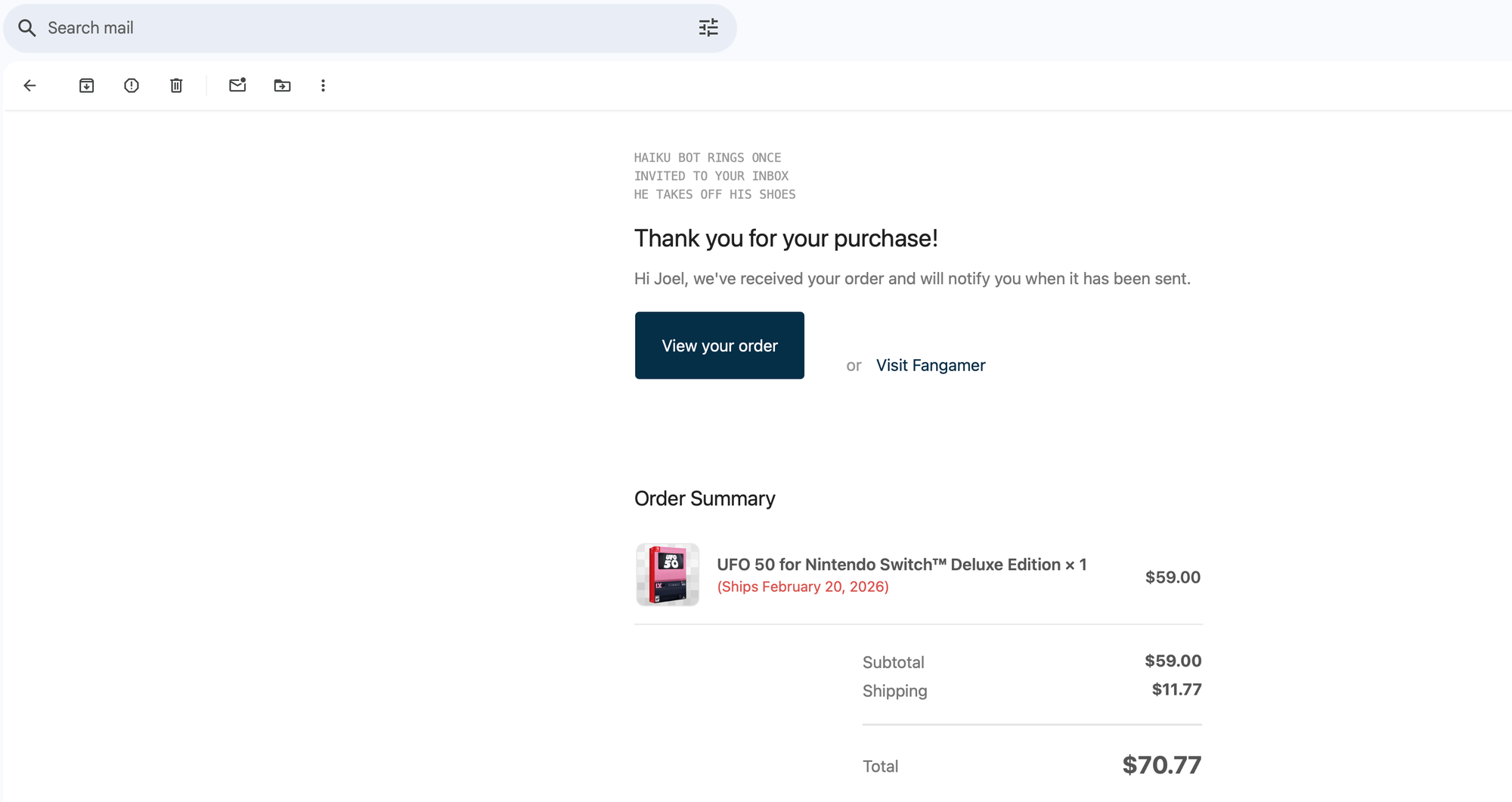Viewport: 1512px width, 802px height.
Task: Click the Order Summary heading
Action: point(705,498)
